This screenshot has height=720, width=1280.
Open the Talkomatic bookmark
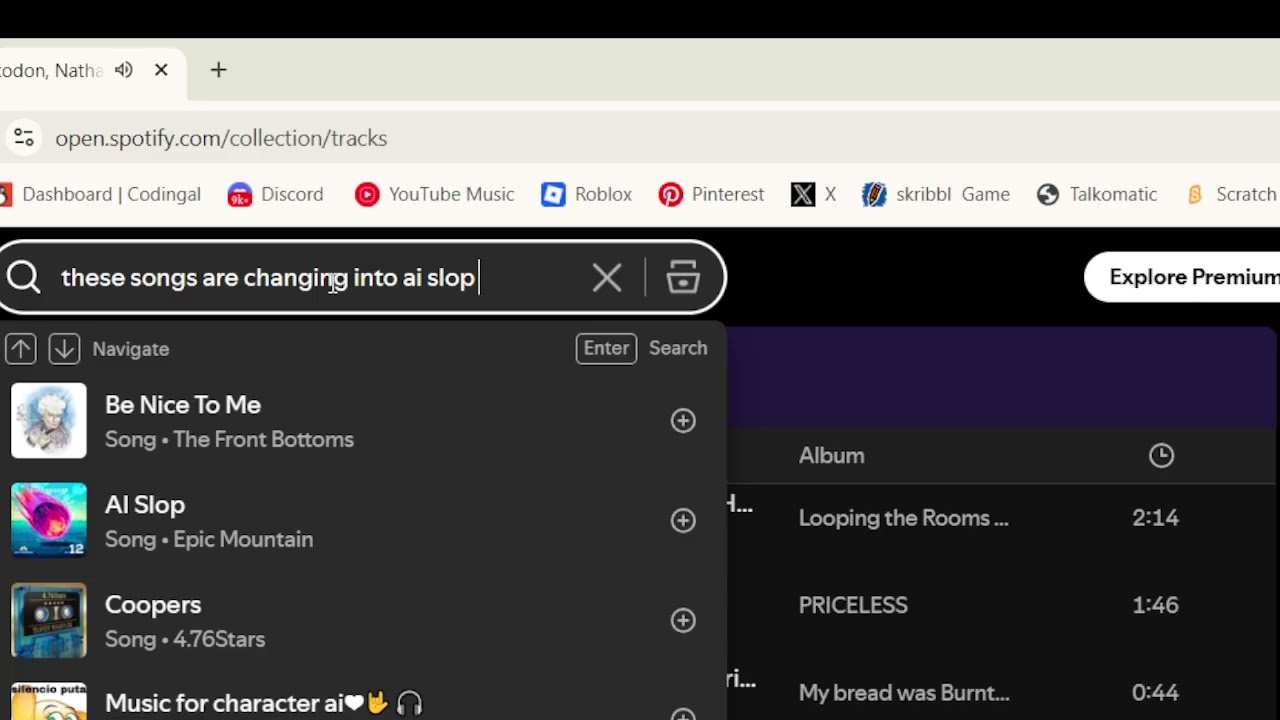pos(1097,194)
